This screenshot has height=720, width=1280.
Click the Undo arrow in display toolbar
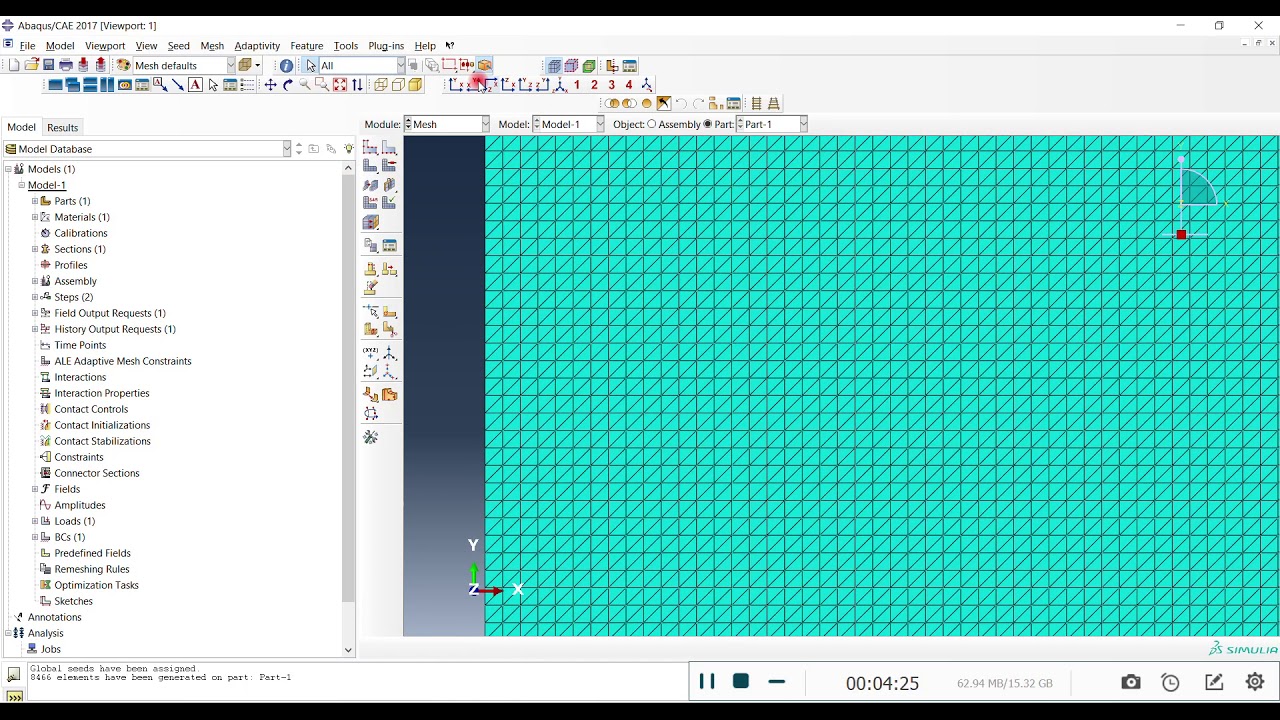(x=681, y=103)
